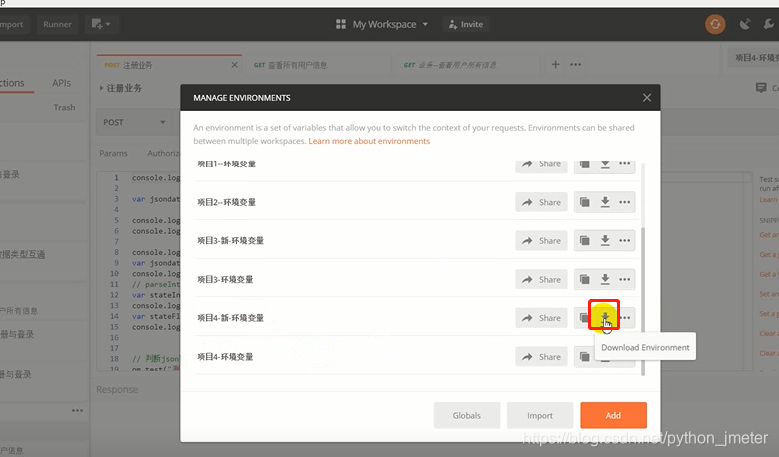Duplicate the 项目2--环境变量 environment
Screen dimensions: 779x457
pyautogui.click(x=585, y=202)
